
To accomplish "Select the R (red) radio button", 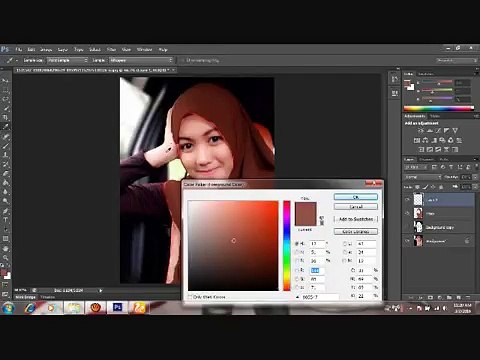I will pyautogui.click(x=297, y=270).
